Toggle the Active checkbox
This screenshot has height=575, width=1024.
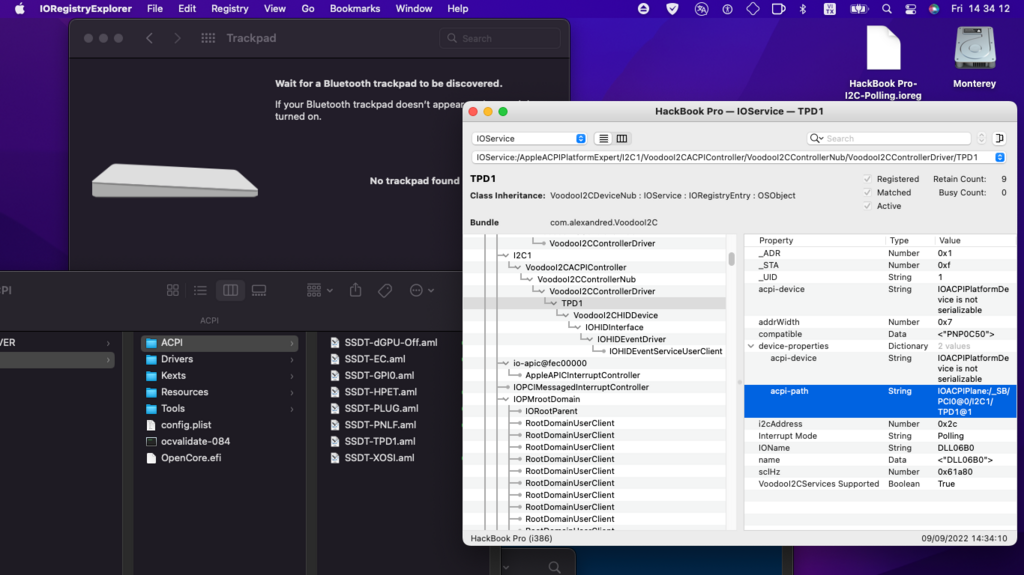click(x=867, y=206)
